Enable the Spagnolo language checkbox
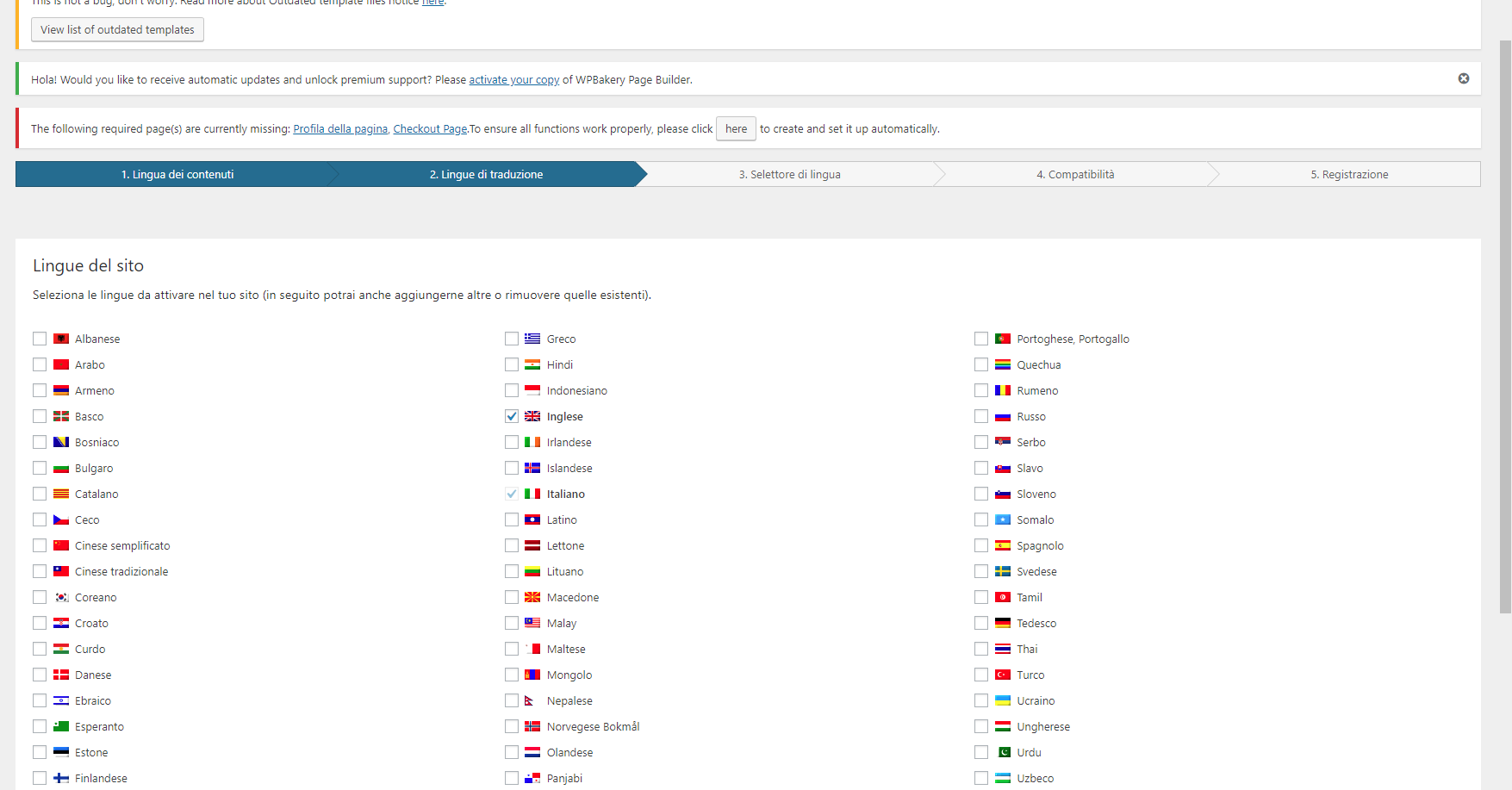The height and width of the screenshot is (790, 1512). [x=981, y=545]
